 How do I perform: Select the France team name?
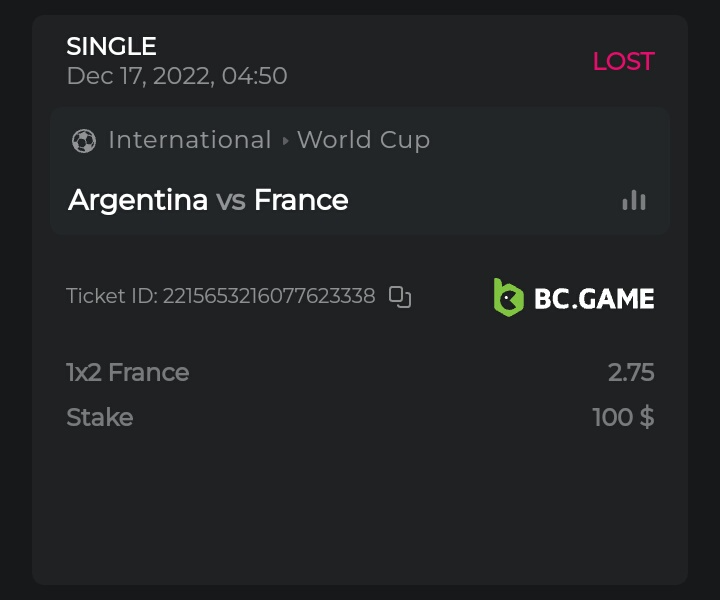(x=301, y=200)
